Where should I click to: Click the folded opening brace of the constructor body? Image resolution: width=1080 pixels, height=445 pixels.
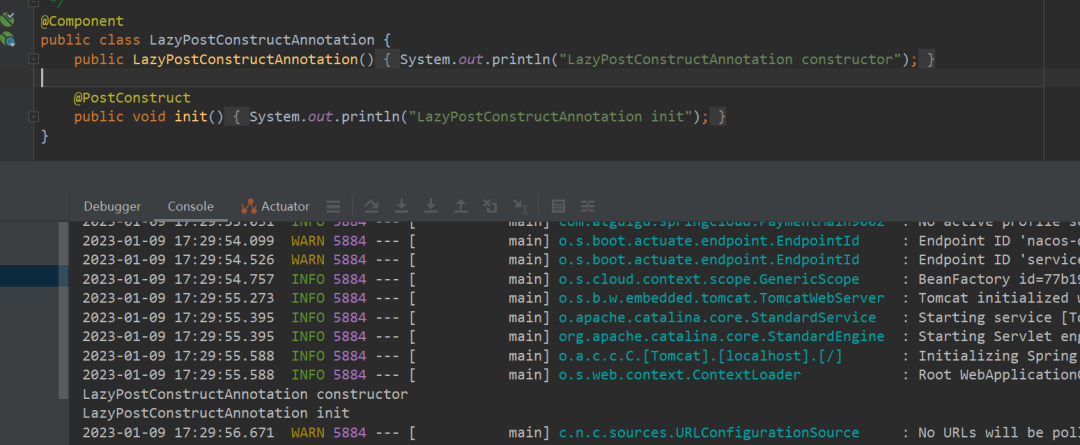[388, 60]
